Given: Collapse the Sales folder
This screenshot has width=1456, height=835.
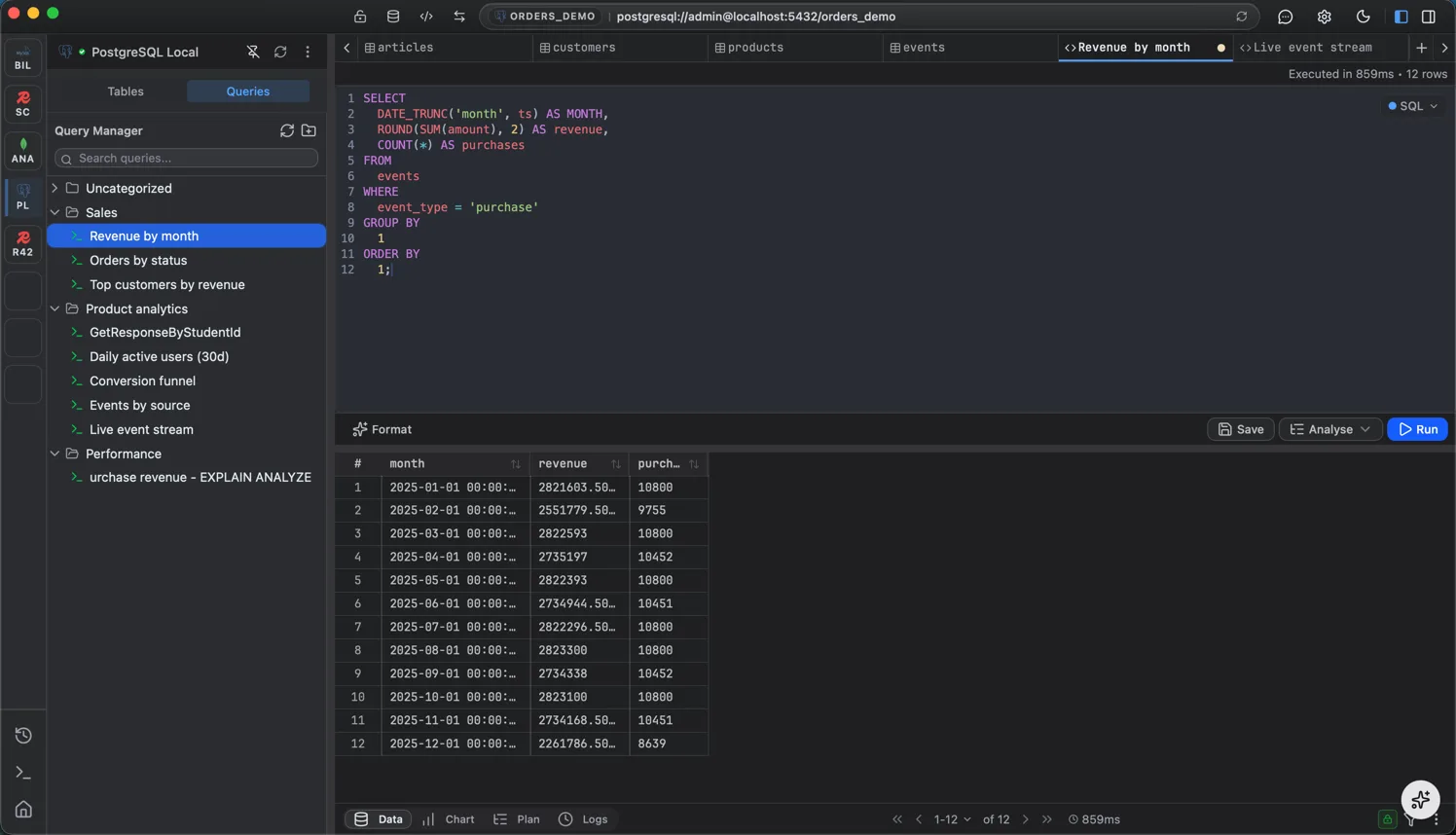Looking at the screenshot, I should (55, 212).
